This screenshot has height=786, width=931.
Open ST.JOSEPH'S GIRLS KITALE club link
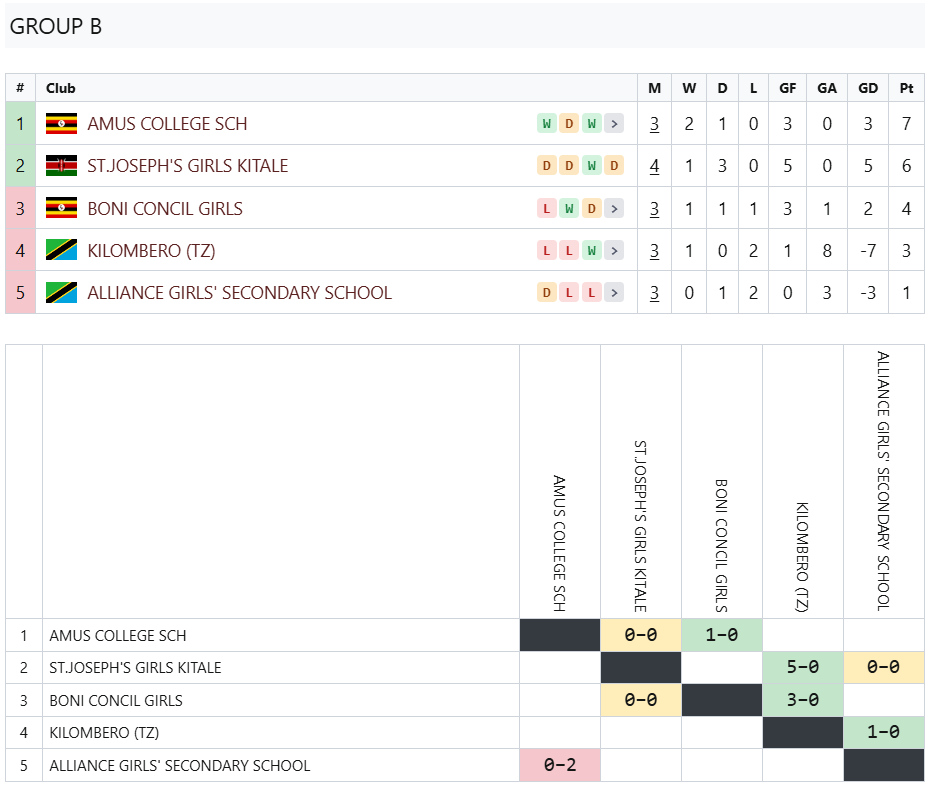(x=188, y=166)
